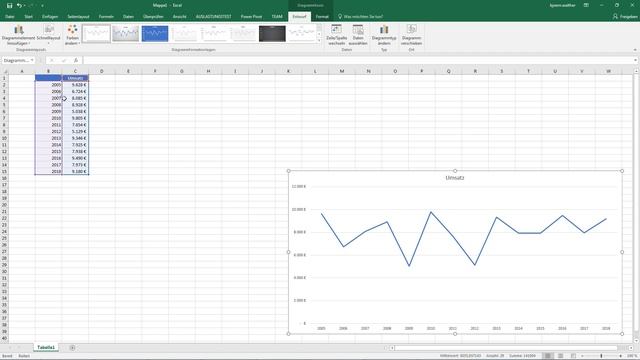Click the zoom slider handle
Screen dimensions: 640x360
click(601, 356)
